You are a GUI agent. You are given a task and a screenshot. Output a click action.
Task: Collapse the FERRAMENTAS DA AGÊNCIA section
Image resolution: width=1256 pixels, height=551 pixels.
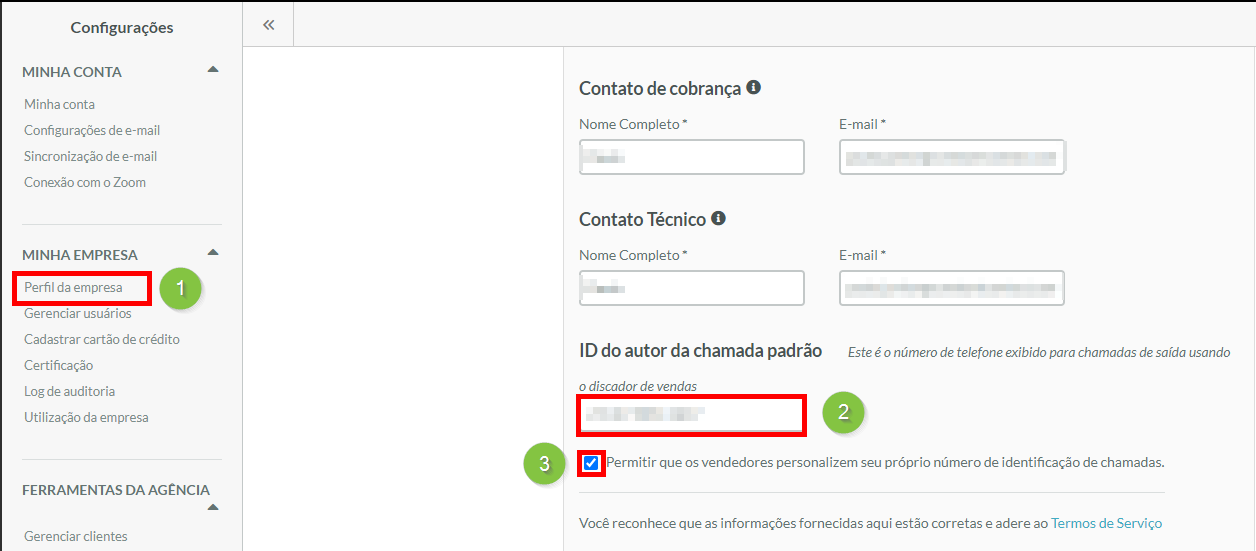click(212, 508)
